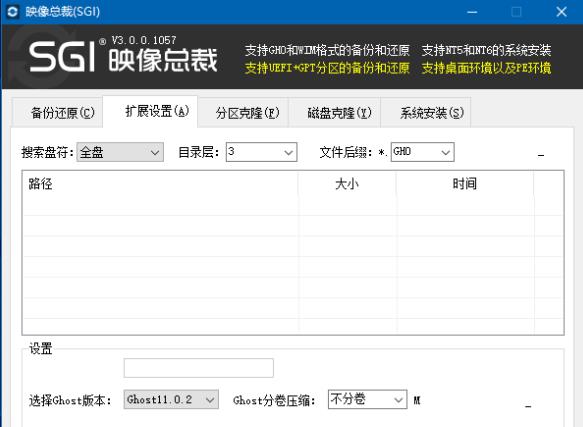
Task: Sort the list by 大小 column header
Action: 347,184
